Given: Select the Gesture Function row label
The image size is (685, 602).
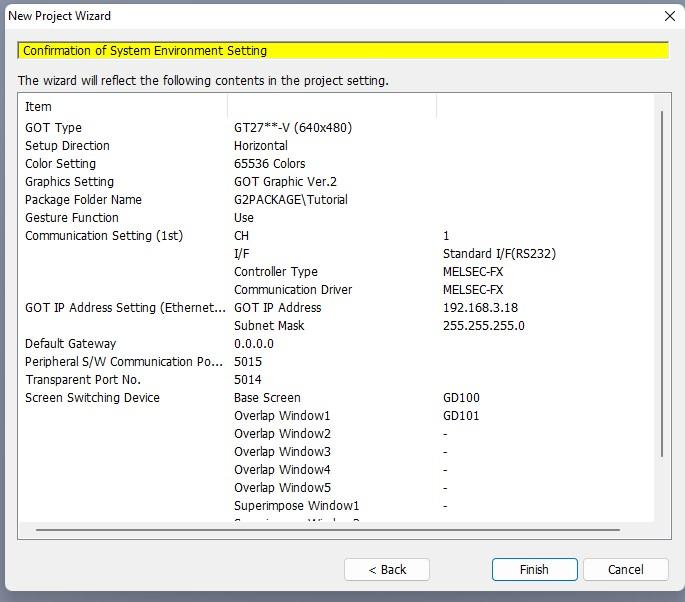Looking at the screenshot, I should pos(72,218).
